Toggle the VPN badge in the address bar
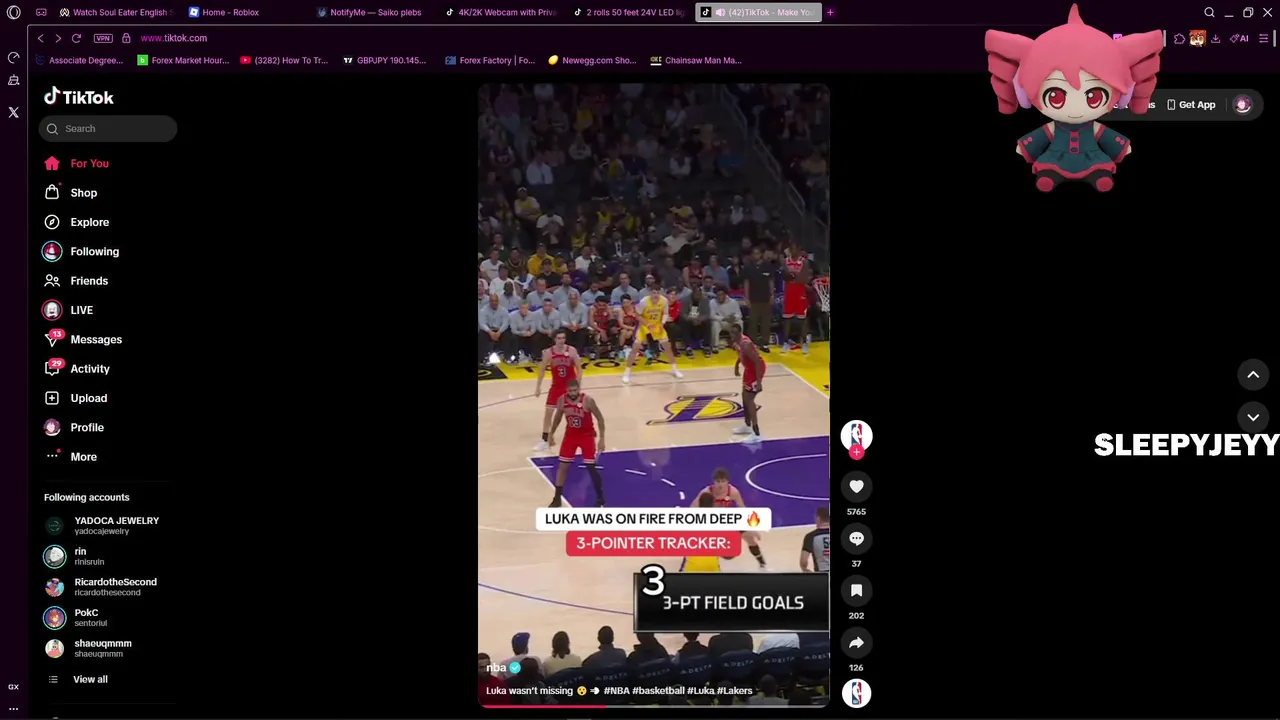 (103, 38)
